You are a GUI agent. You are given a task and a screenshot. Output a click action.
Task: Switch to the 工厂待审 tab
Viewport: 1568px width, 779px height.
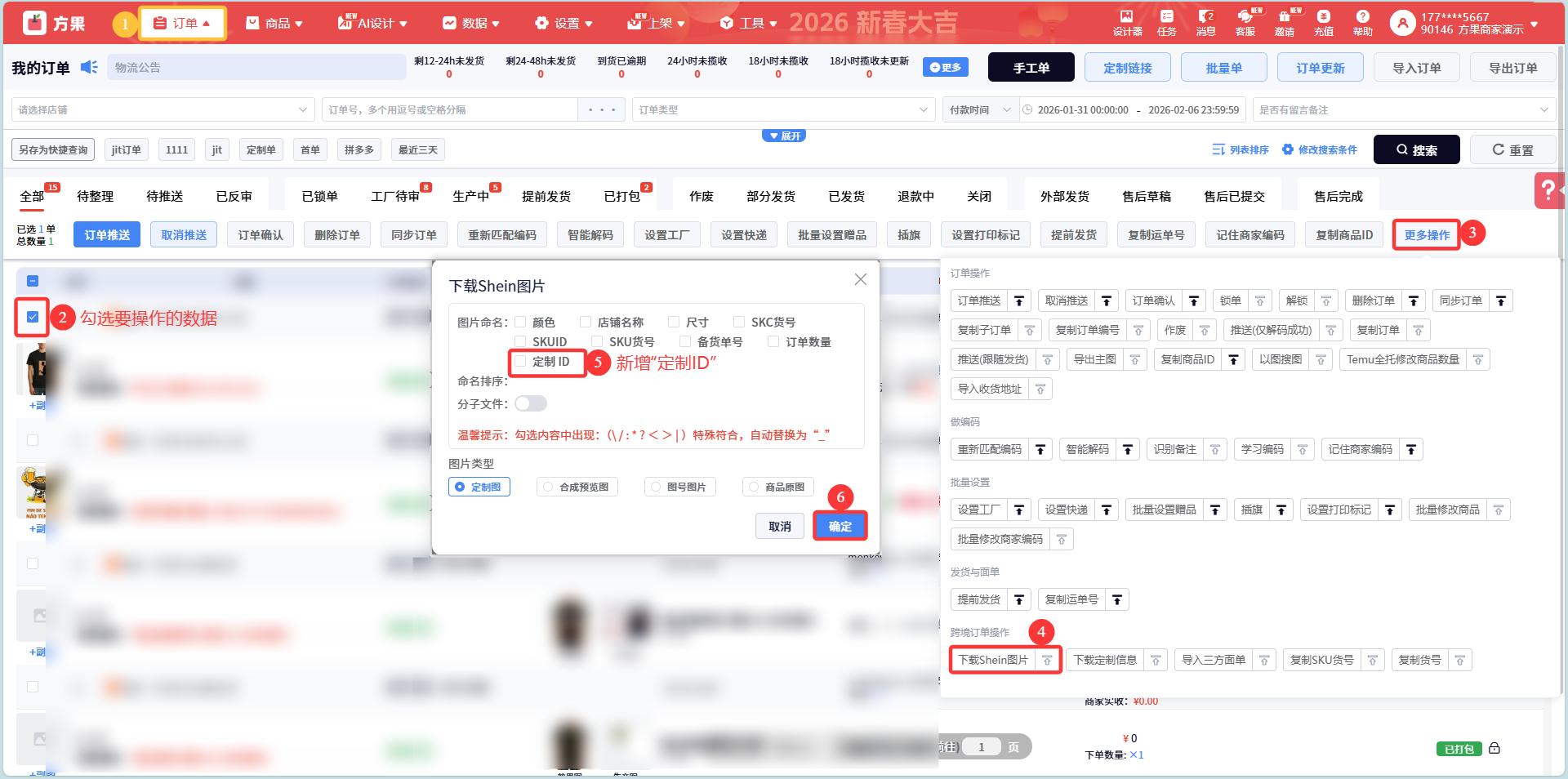coord(395,196)
